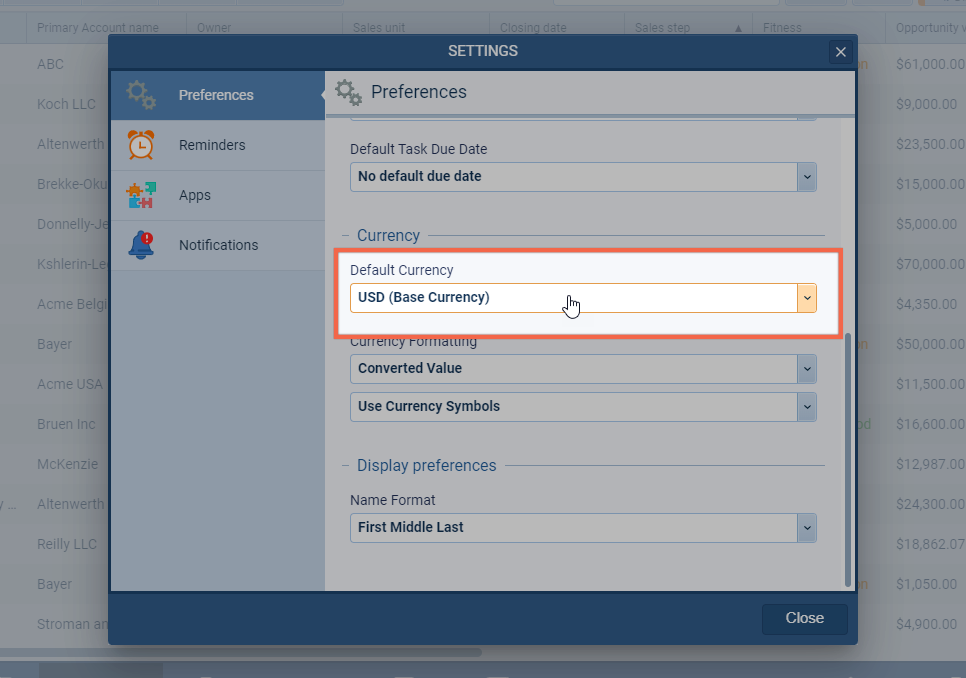Expand the Default Currency dropdown arrow

click(807, 298)
